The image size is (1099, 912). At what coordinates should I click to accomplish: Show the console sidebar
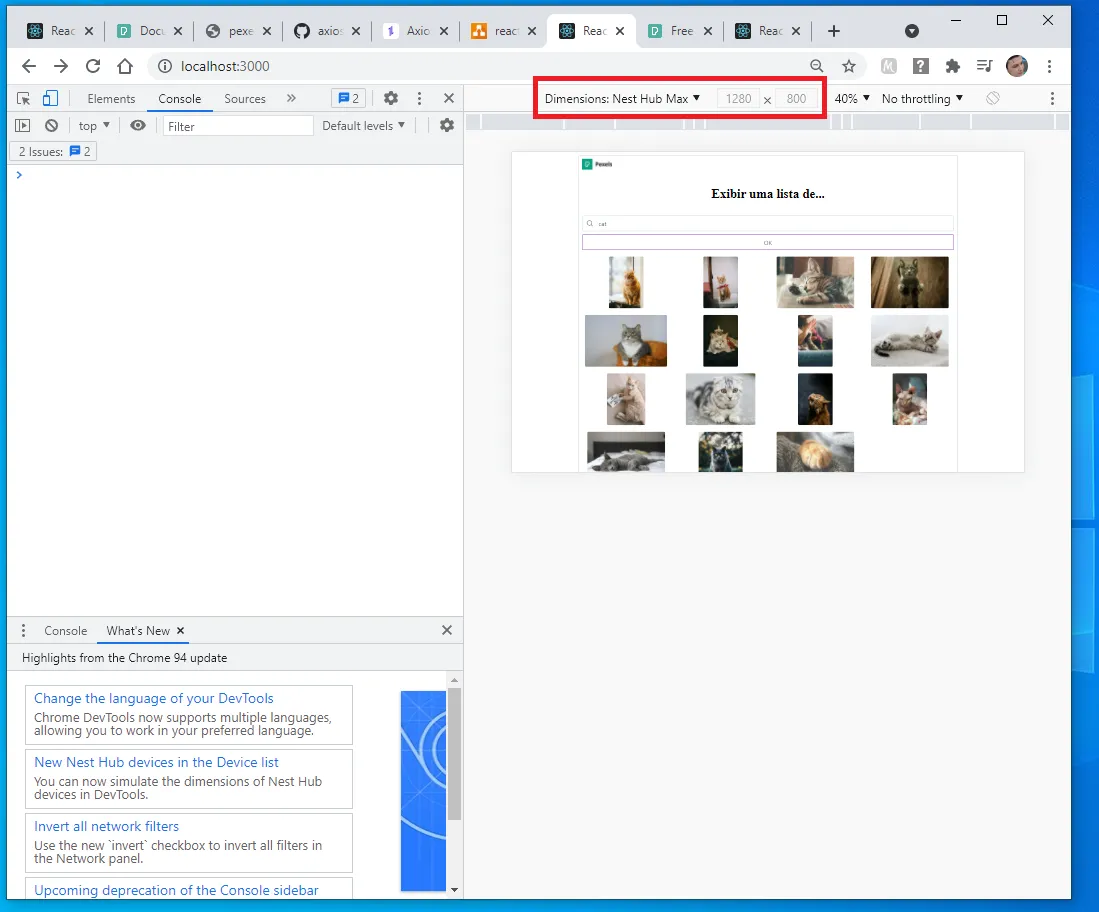coord(22,125)
